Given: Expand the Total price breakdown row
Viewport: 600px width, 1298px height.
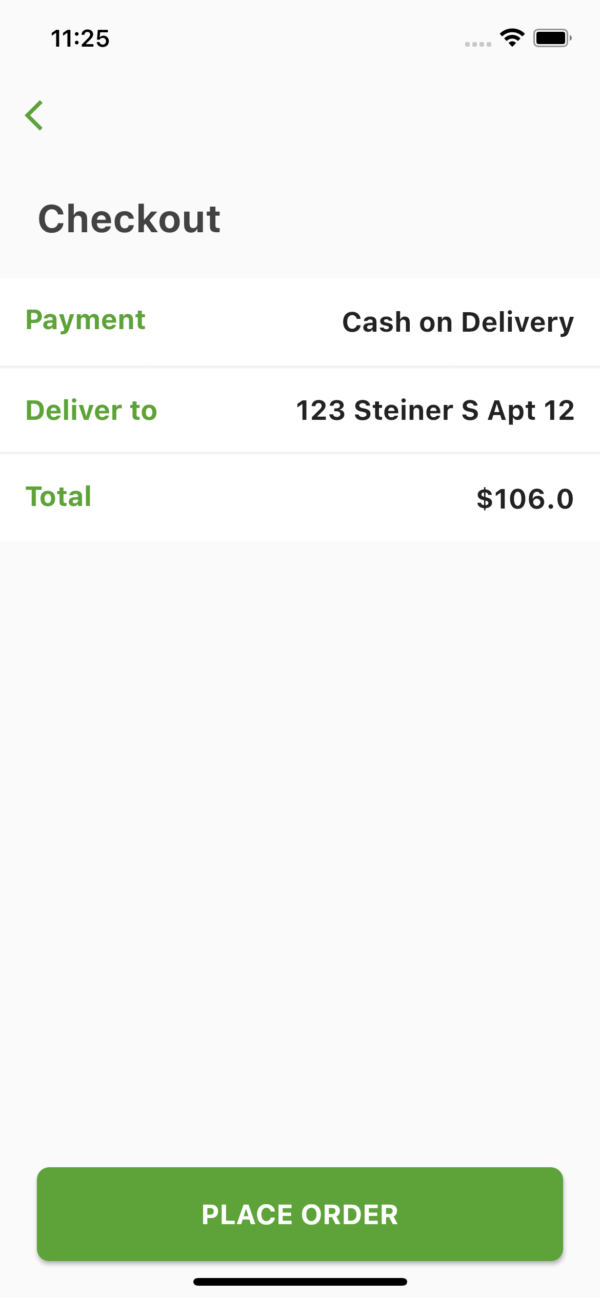Looking at the screenshot, I should (300, 497).
